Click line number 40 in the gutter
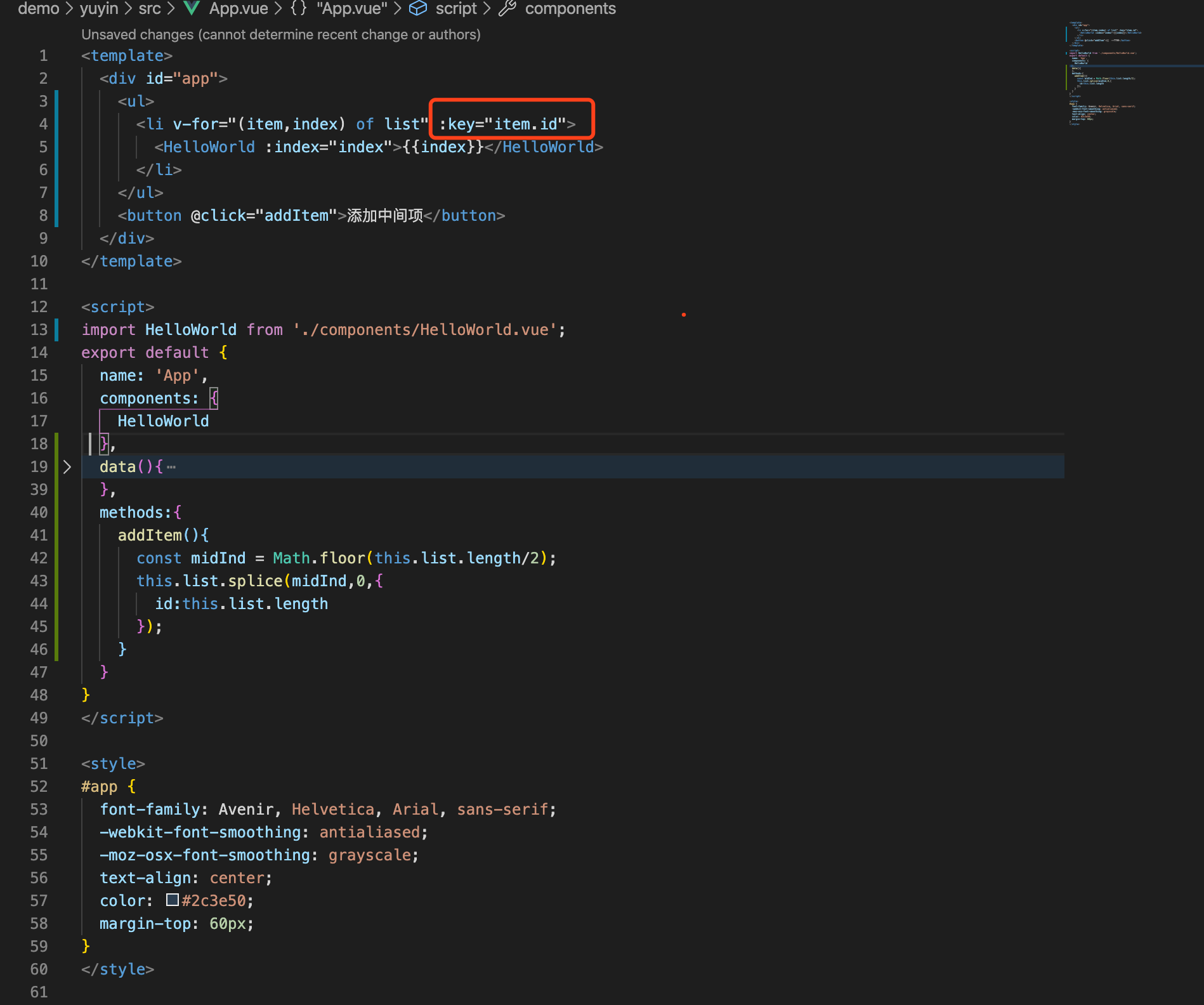This screenshot has width=1204, height=1005. (39, 513)
